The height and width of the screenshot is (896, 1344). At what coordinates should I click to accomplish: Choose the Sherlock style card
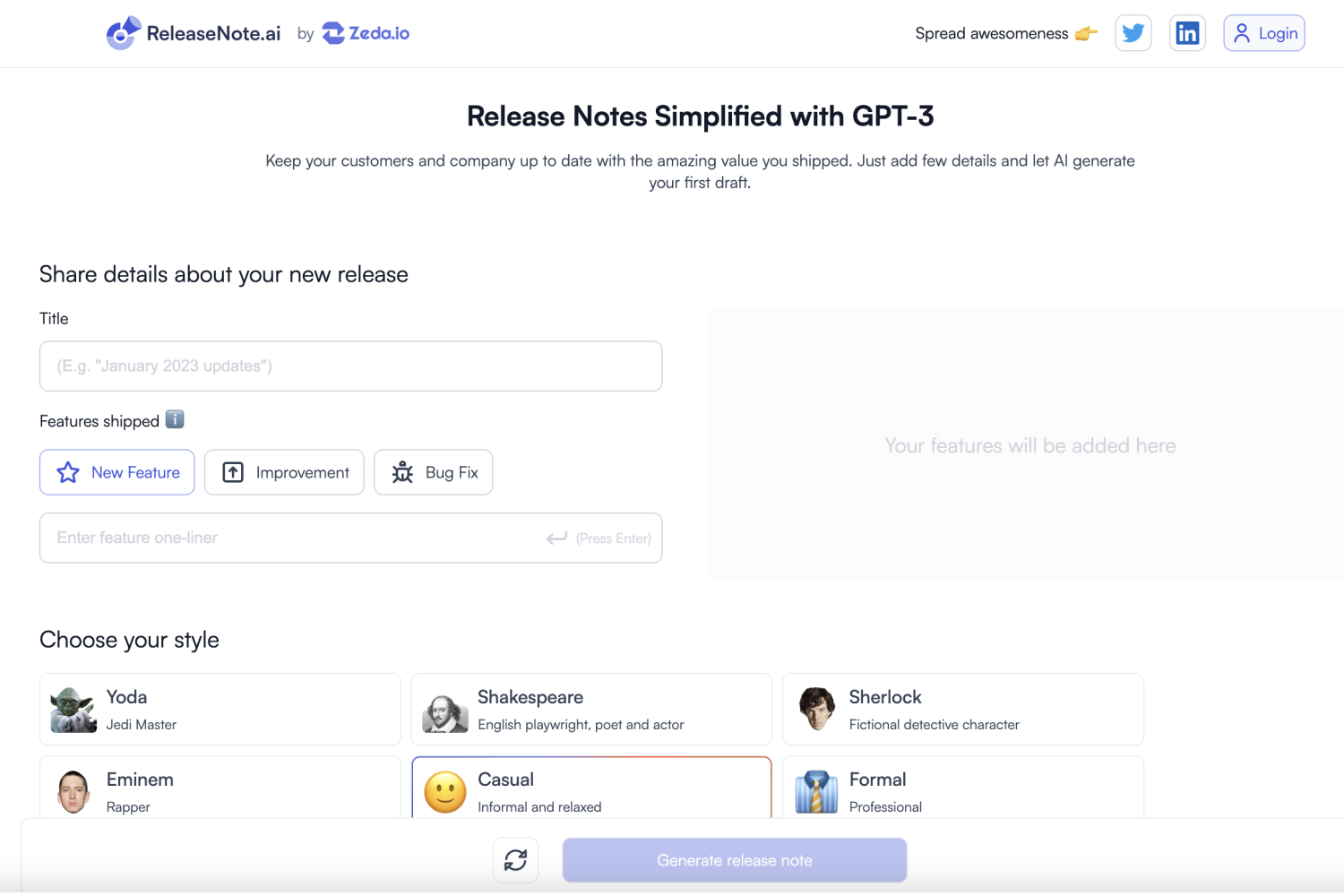pyautogui.click(x=963, y=709)
